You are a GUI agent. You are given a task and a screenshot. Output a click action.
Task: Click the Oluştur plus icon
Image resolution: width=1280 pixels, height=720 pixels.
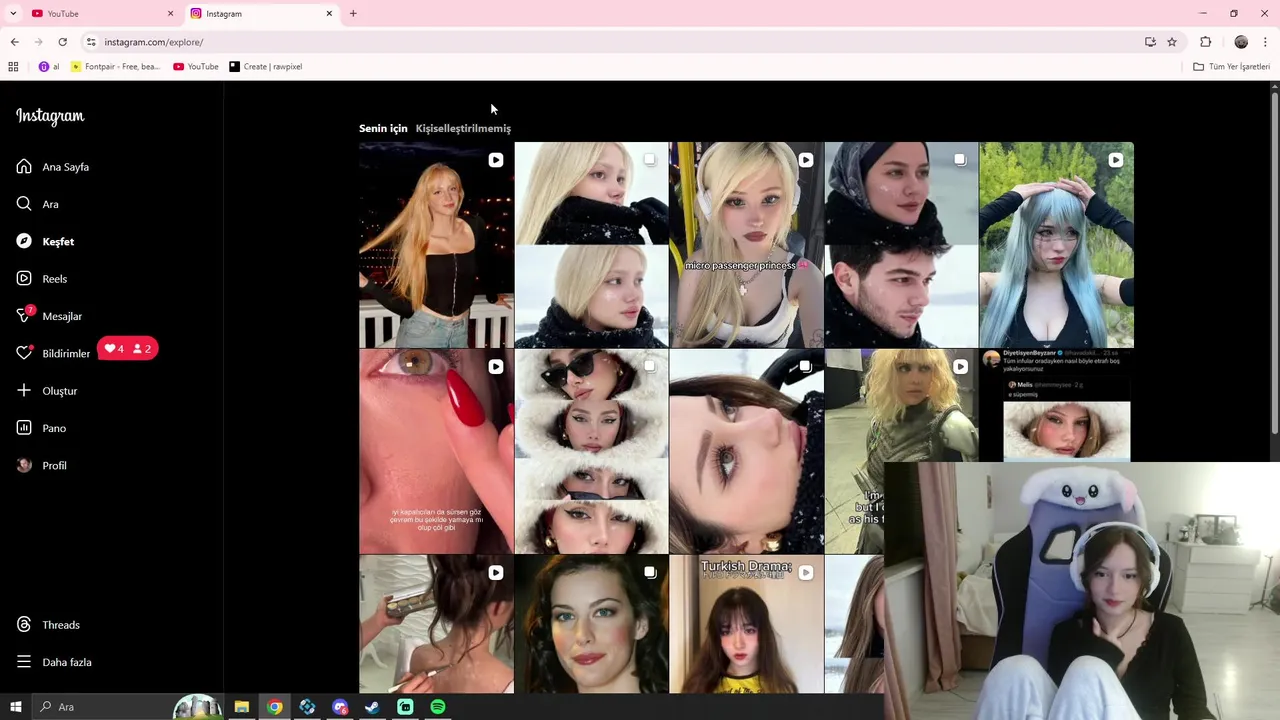point(24,390)
